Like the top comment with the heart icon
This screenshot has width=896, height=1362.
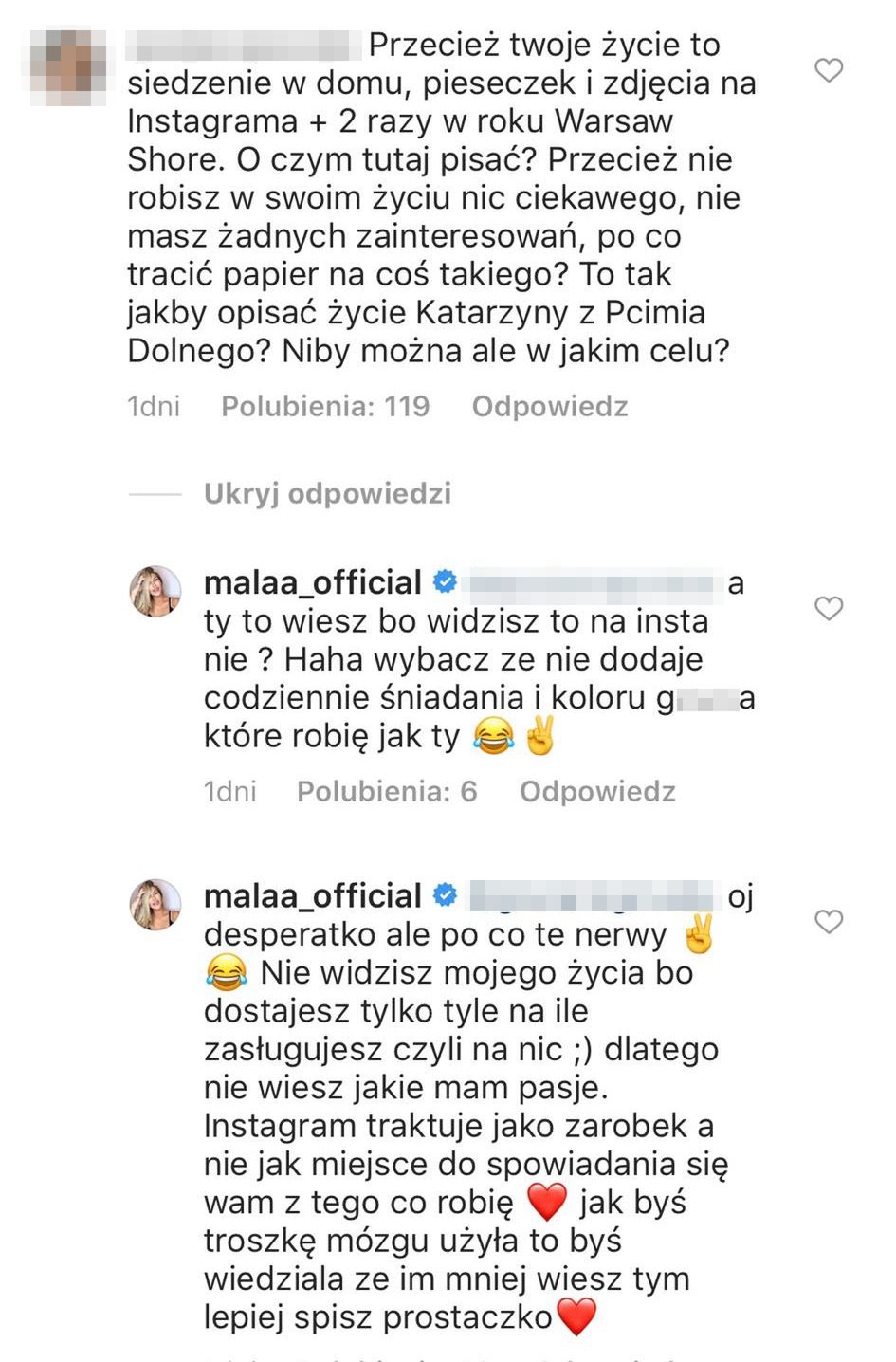[829, 70]
